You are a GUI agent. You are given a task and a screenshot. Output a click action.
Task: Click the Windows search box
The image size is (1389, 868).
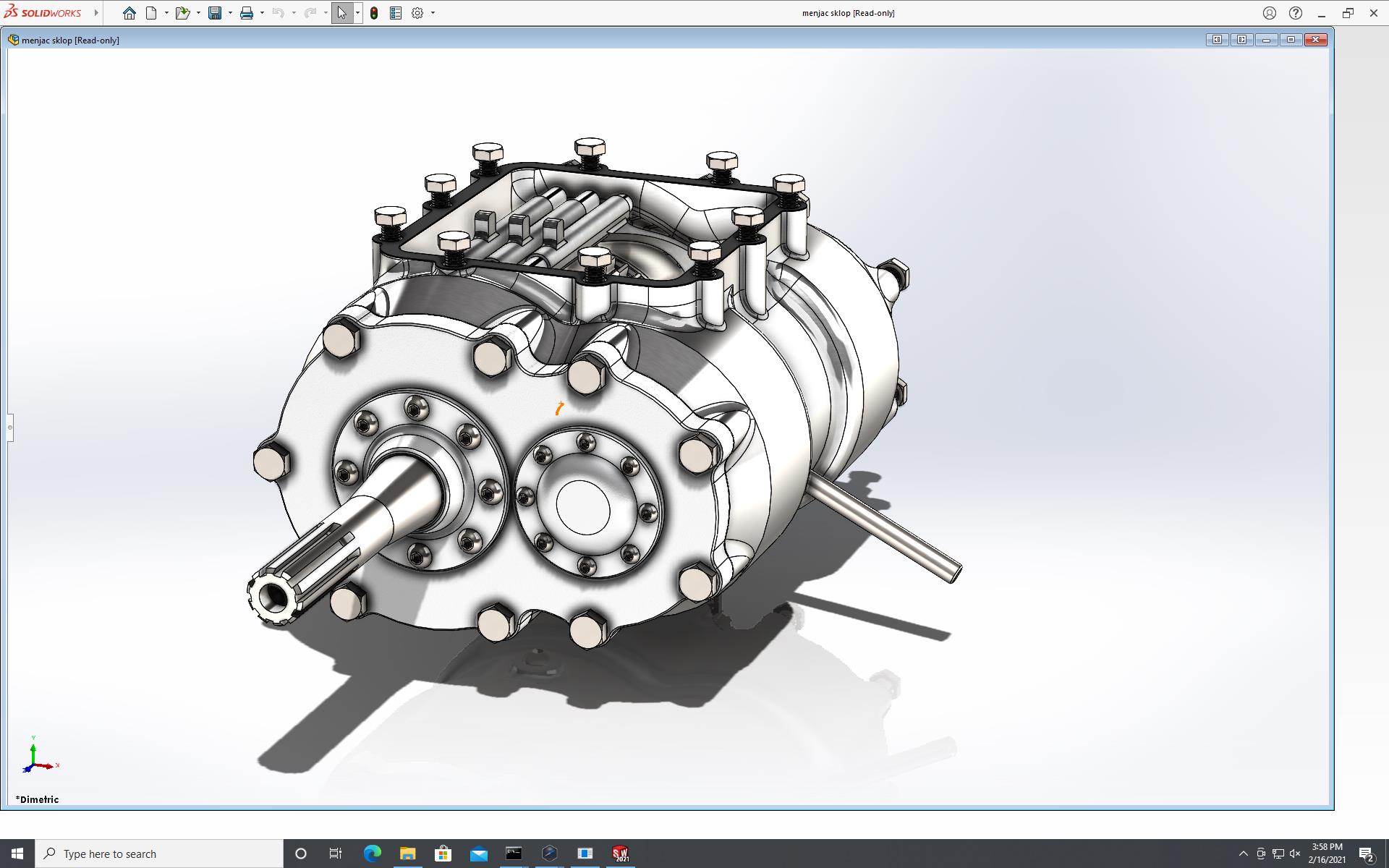pyautogui.click(x=159, y=854)
